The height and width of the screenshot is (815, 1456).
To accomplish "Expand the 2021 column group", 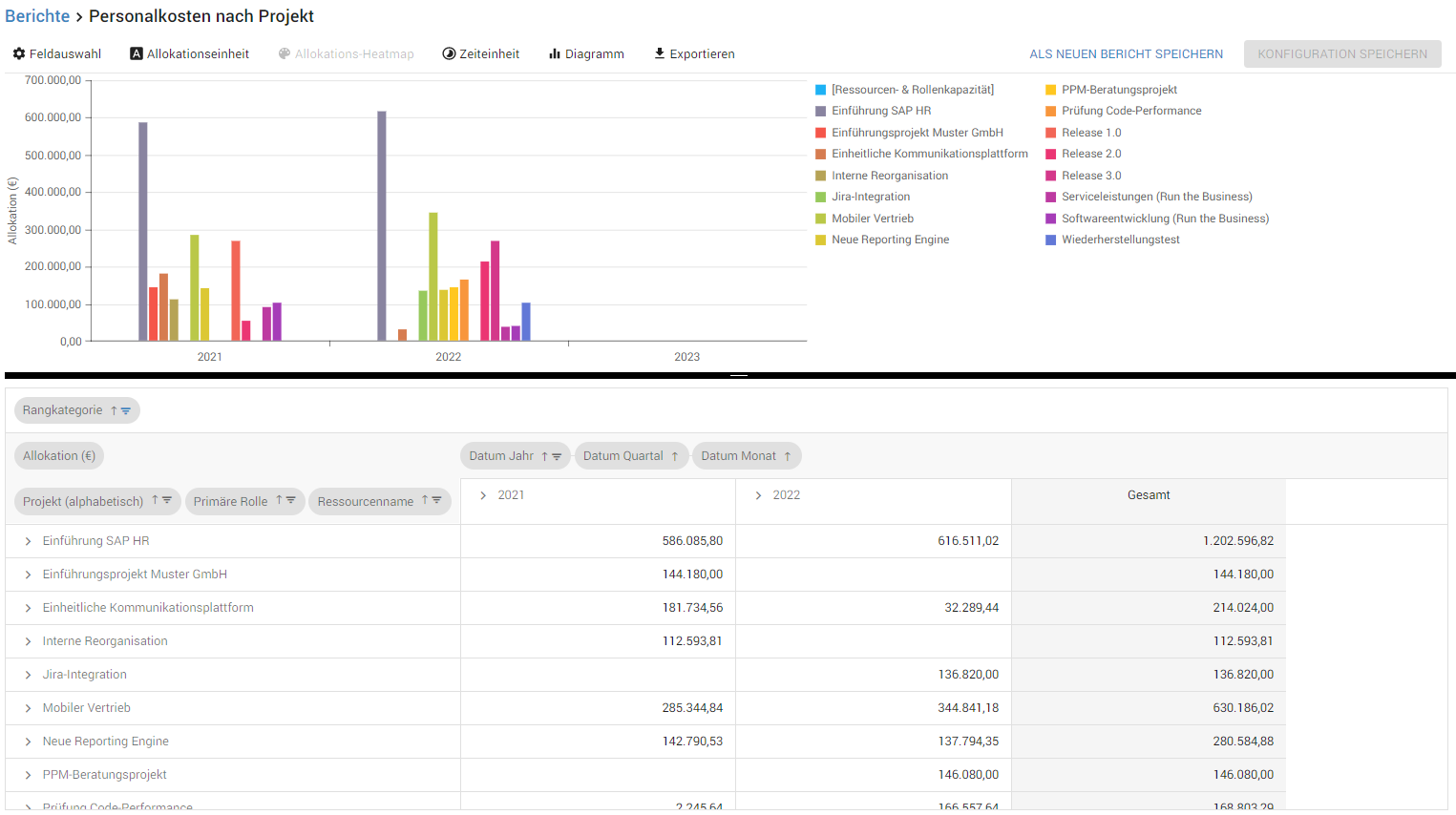I will [x=483, y=495].
